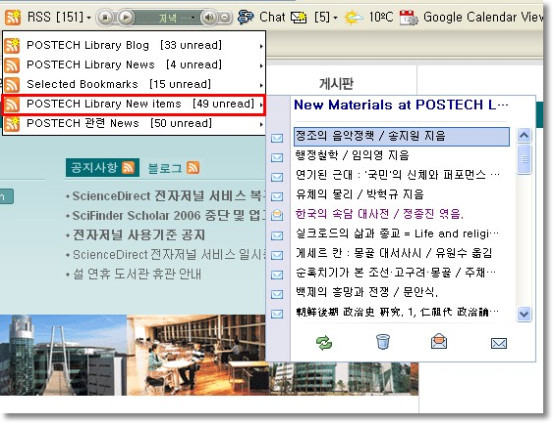Open 설 연휴 도서관 휴관 안내 link

137,274
